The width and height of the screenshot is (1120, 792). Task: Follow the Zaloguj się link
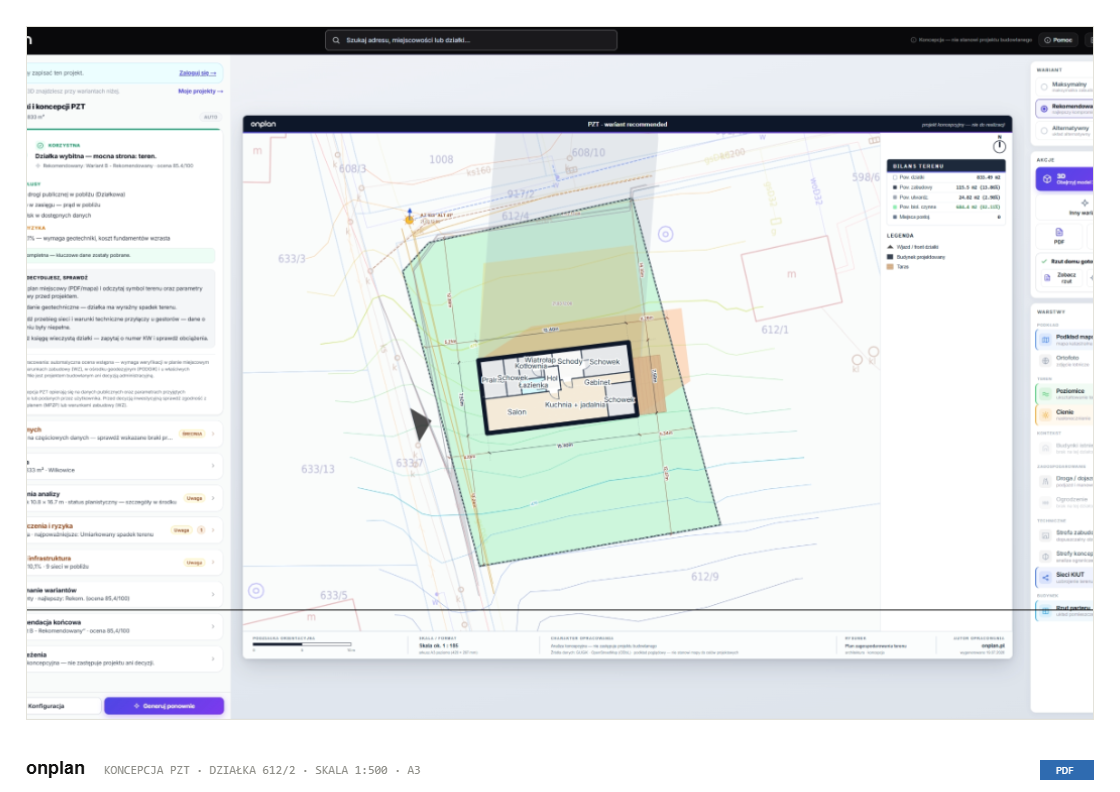point(197,73)
